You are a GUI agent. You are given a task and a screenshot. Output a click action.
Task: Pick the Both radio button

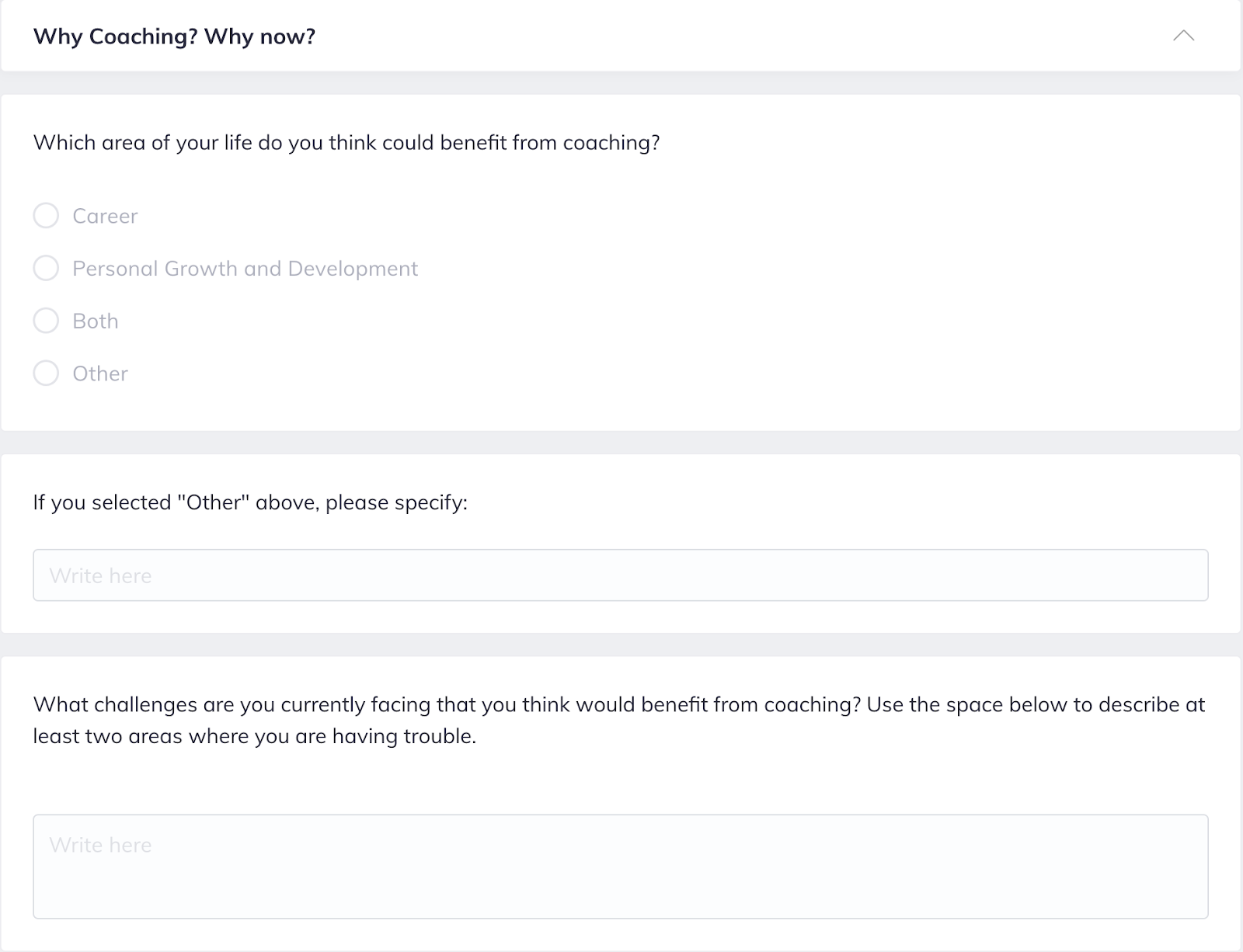(x=46, y=321)
